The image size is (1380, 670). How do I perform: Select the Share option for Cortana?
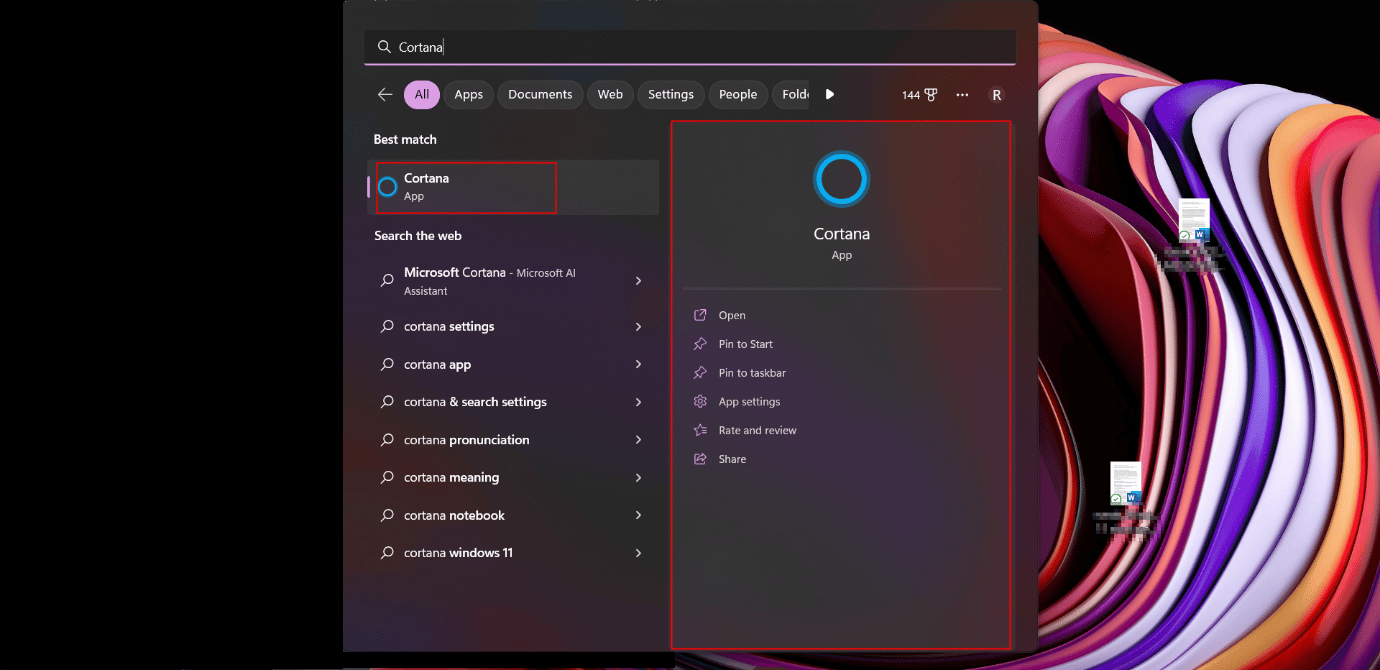[x=732, y=459]
